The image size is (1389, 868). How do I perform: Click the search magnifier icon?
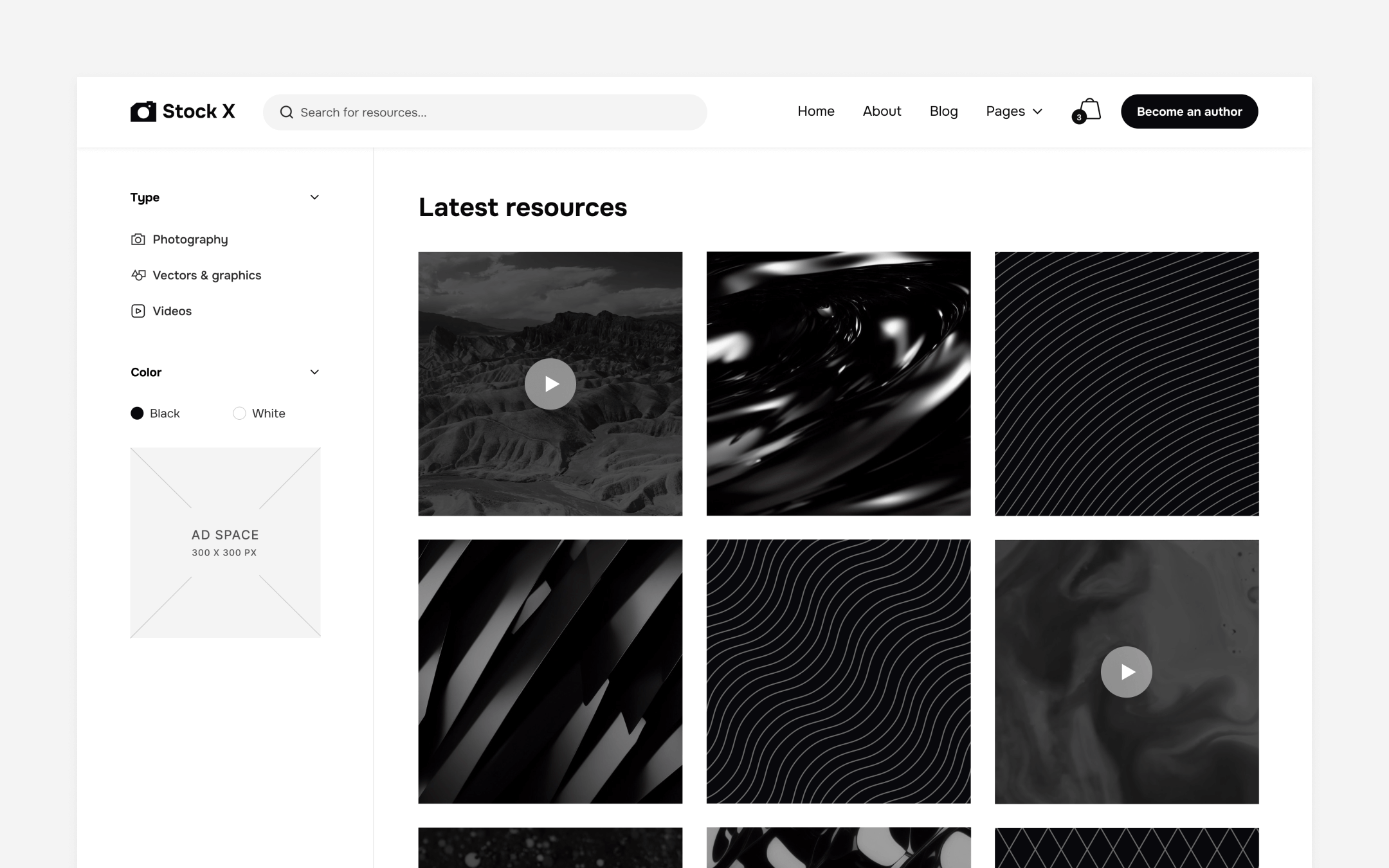click(x=287, y=113)
